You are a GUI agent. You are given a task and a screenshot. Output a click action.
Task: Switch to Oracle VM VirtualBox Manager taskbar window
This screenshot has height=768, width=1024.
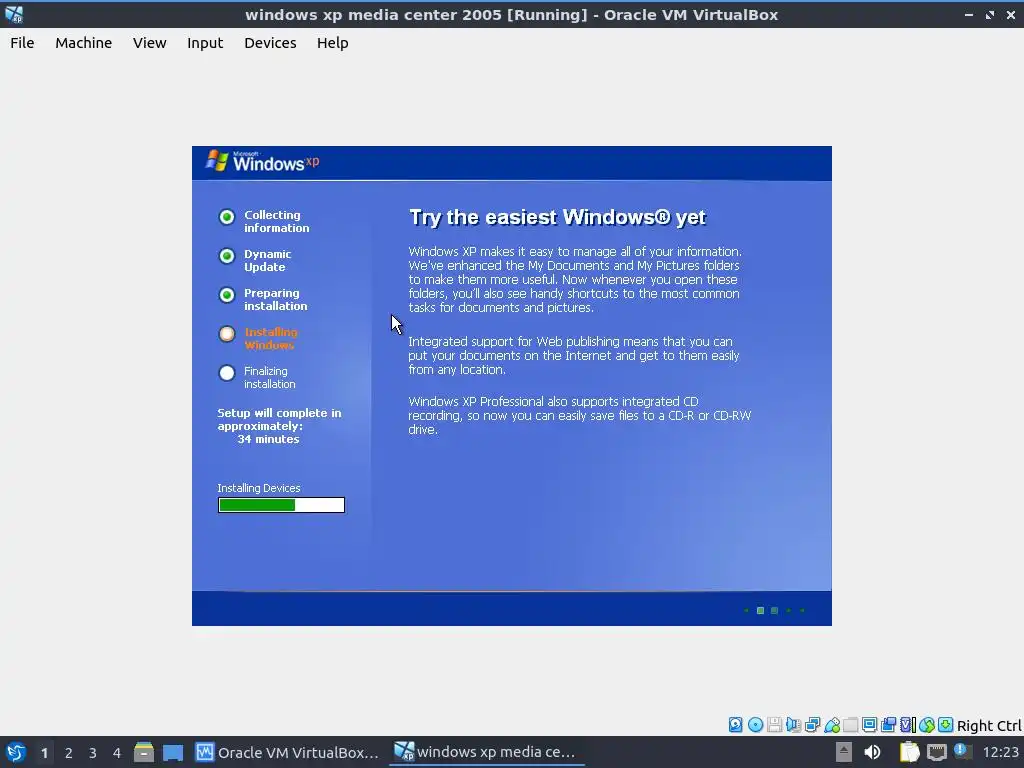[287, 752]
